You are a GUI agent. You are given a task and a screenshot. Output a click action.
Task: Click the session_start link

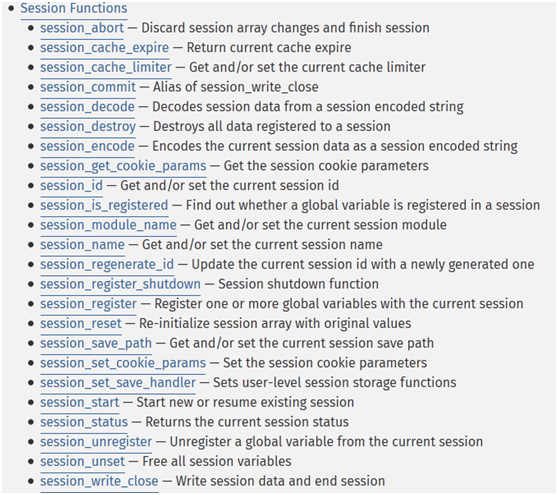(80, 402)
